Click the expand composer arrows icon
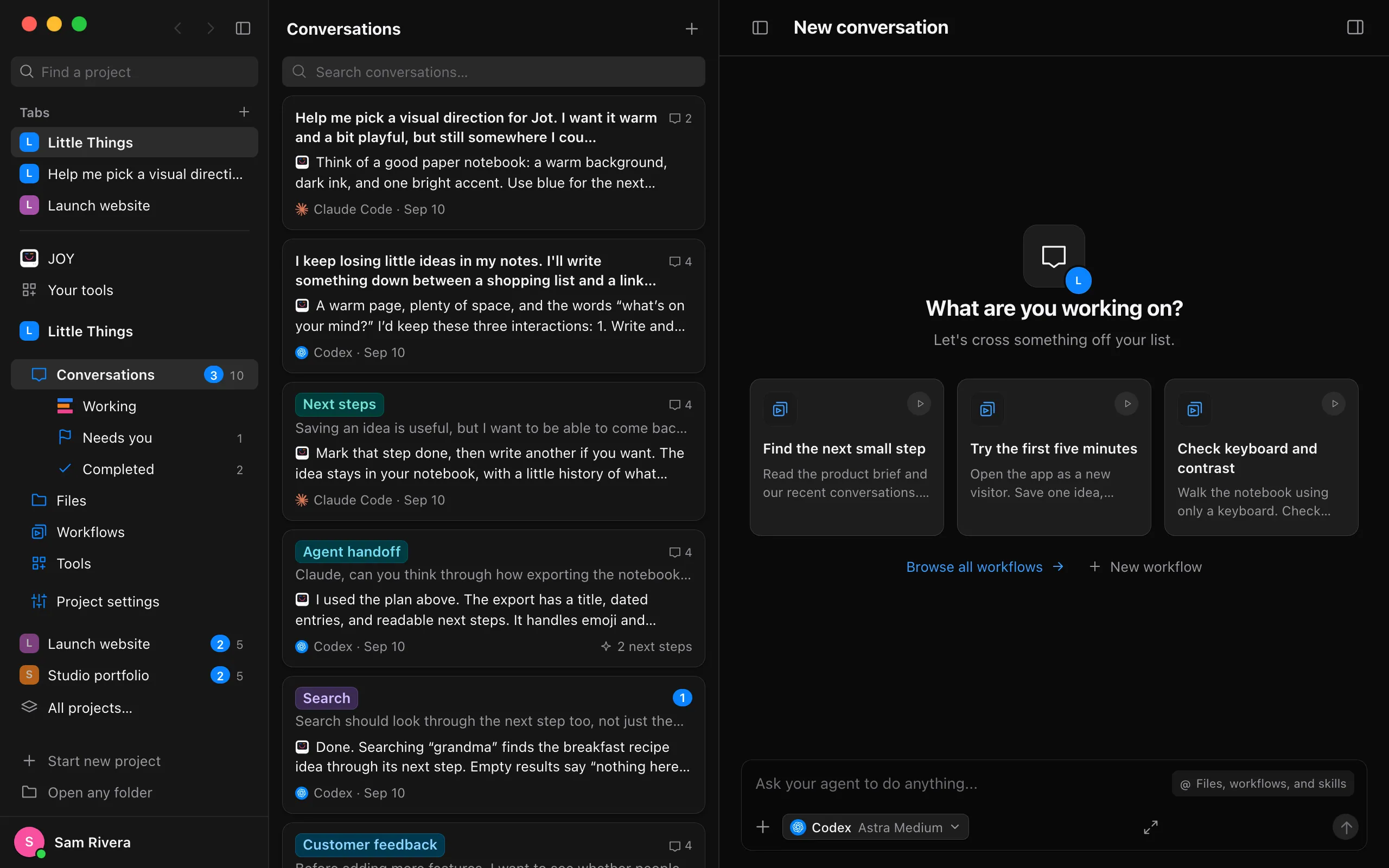The height and width of the screenshot is (868, 1389). [1151, 827]
